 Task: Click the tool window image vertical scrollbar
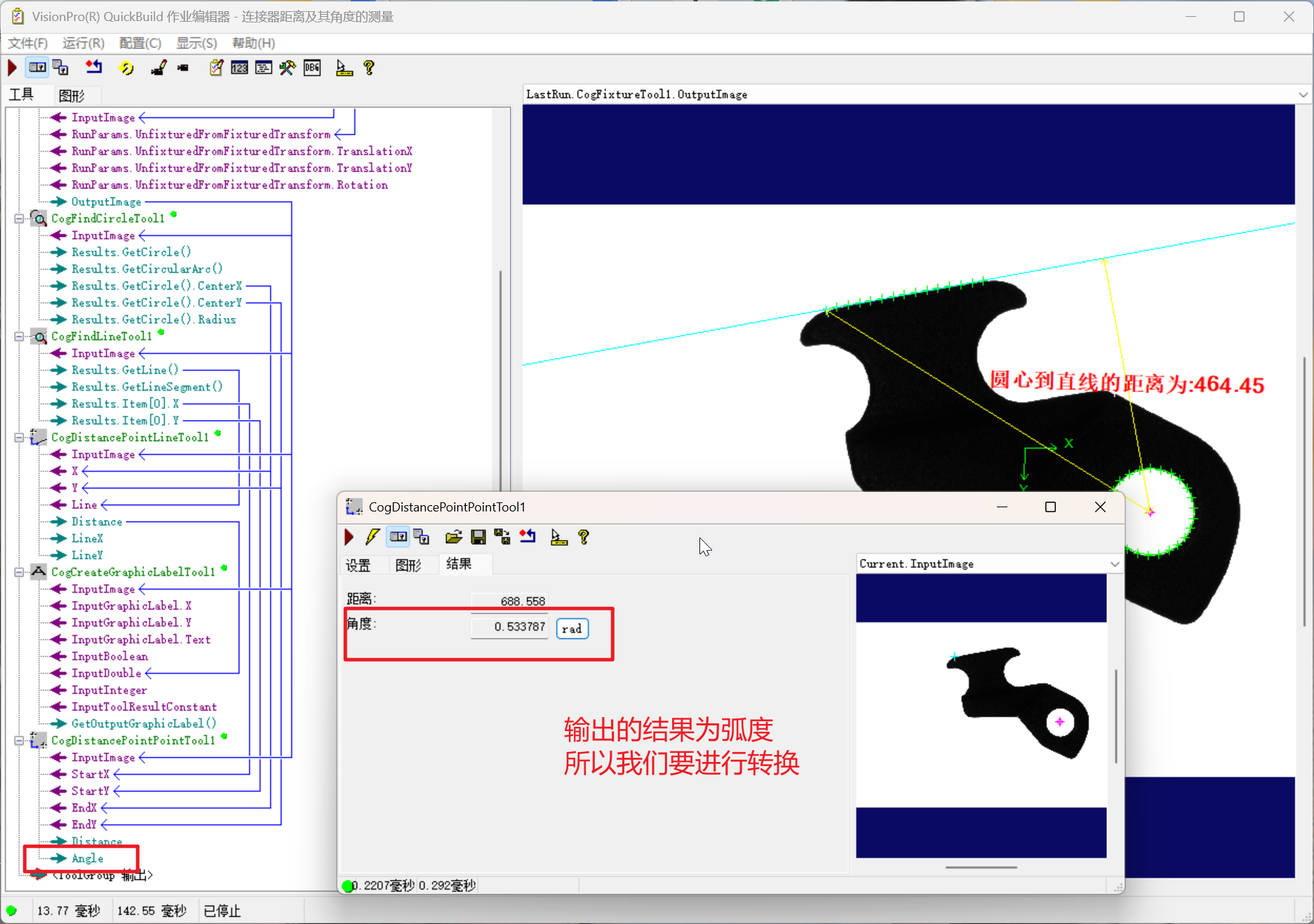1116,716
